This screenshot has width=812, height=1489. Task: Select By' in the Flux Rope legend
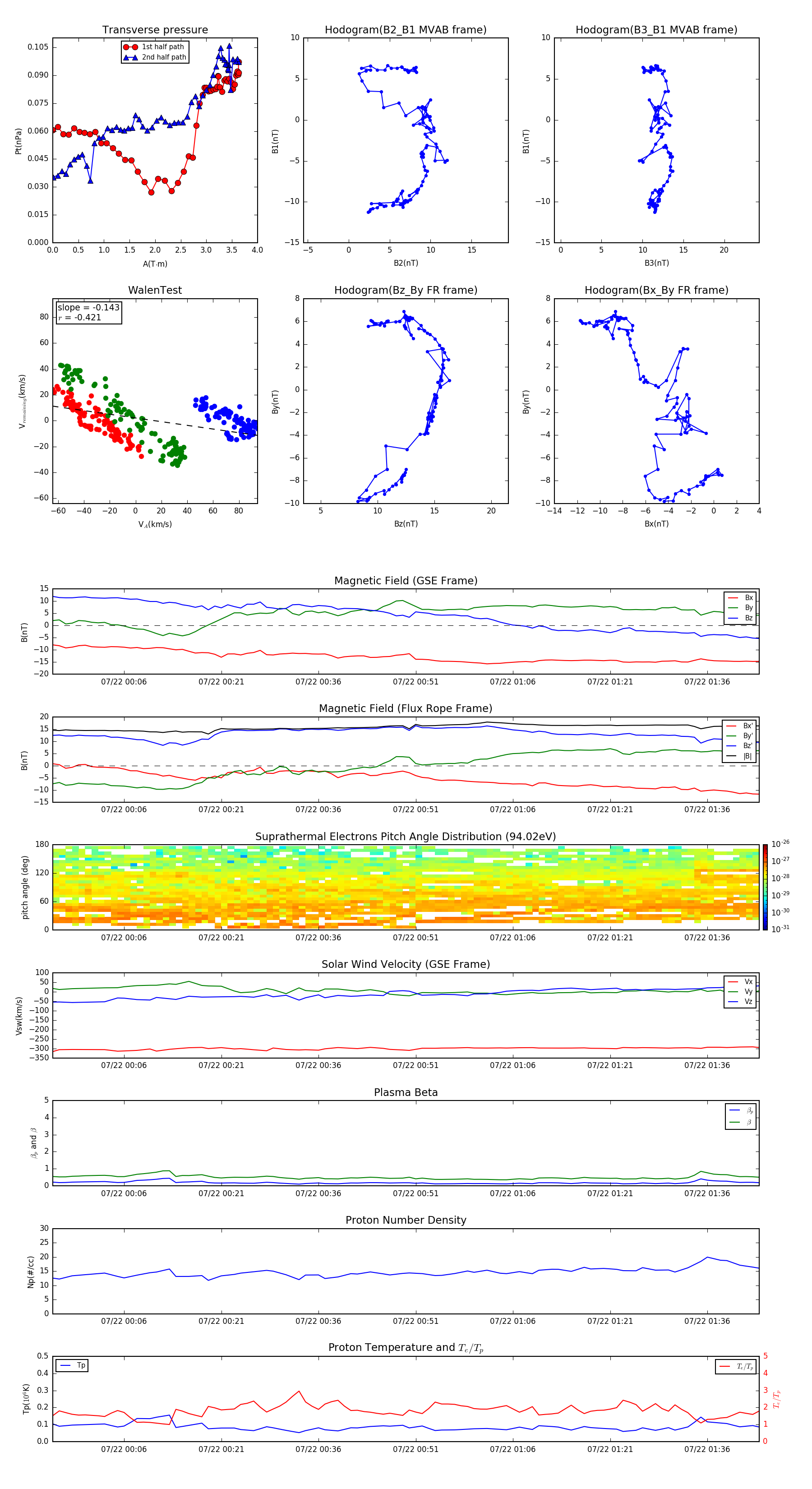coord(740,736)
